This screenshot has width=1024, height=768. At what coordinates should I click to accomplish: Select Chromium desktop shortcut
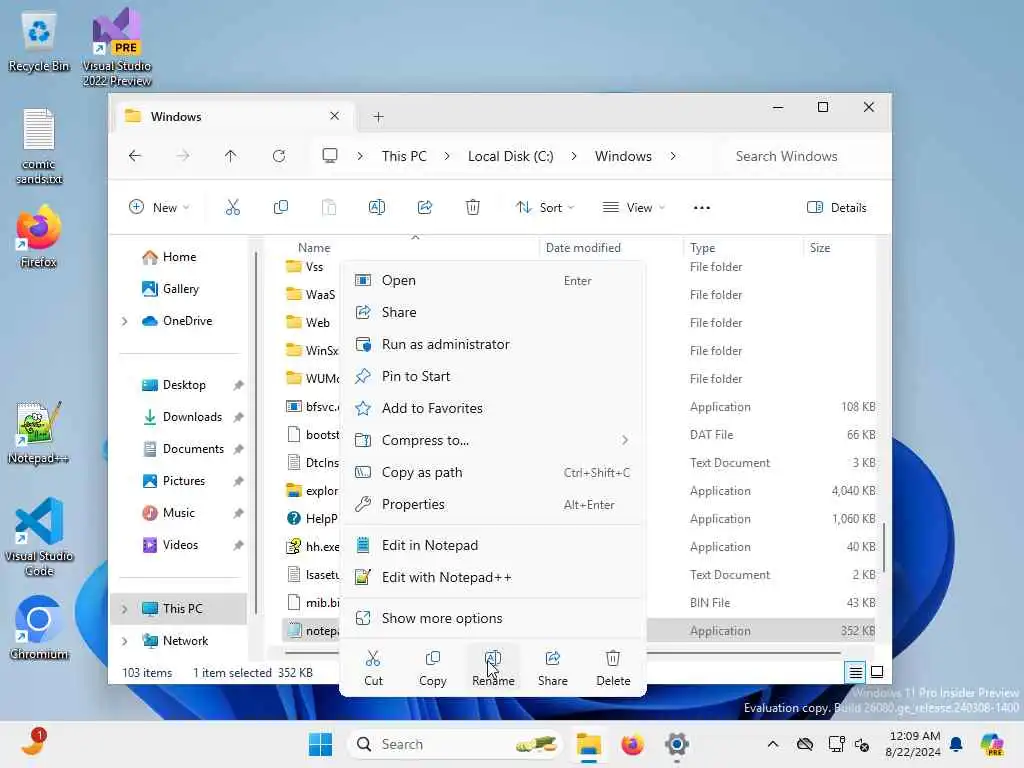tap(39, 628)
